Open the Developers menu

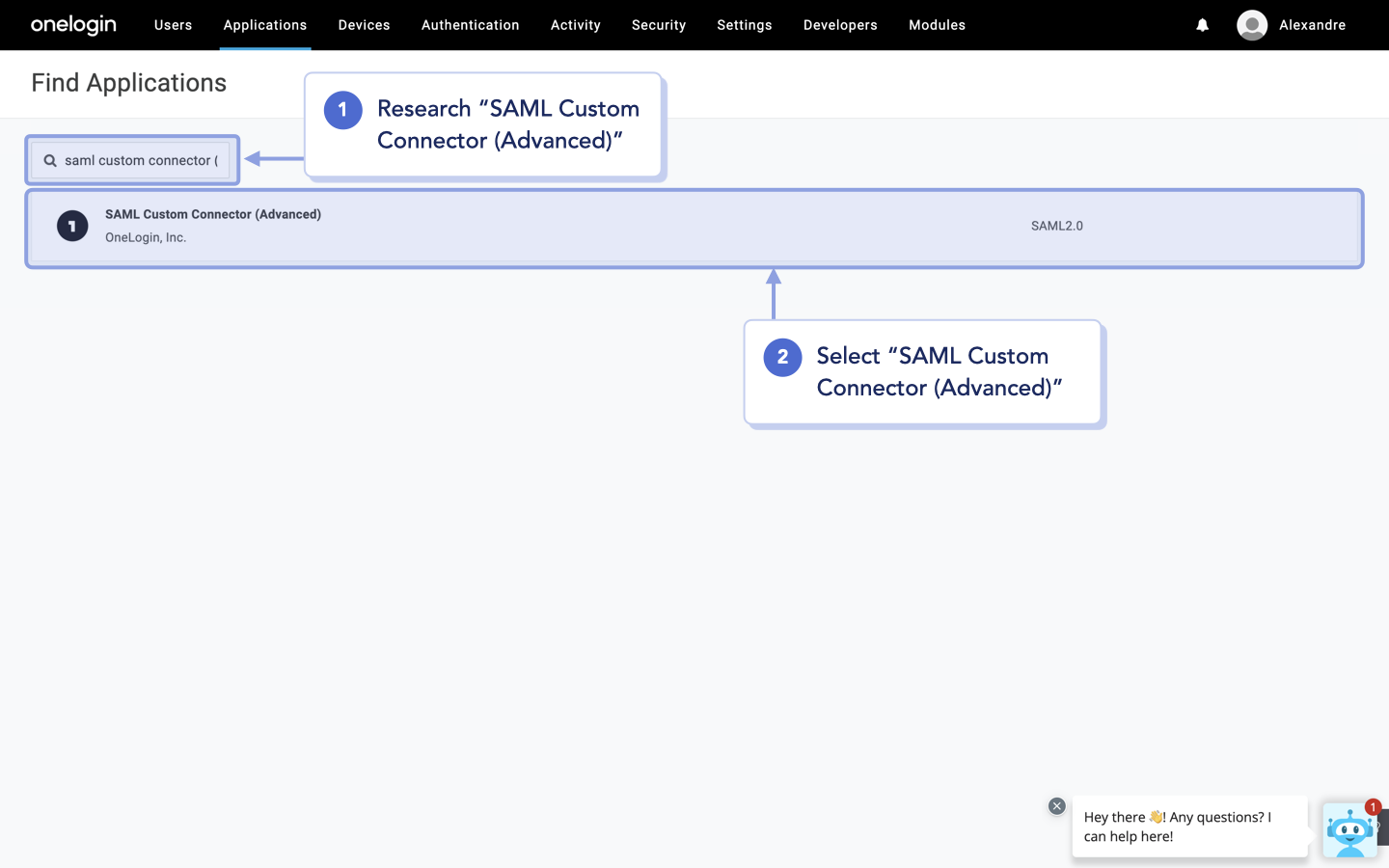[x=840, y=25]
